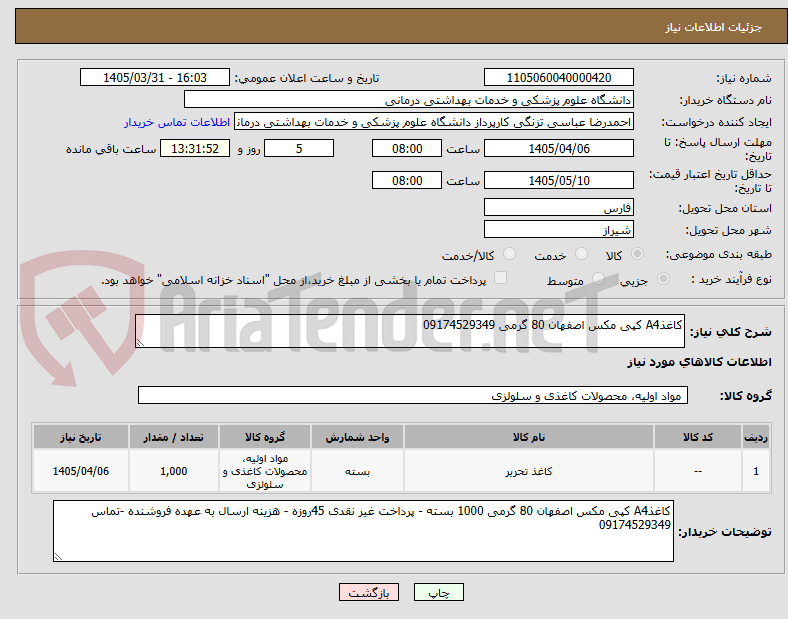Click the مواد اولیه، محصولات کاغذی table cell
Screen dimensions: 788x619
pyautogui.click(x=265, y=471)
